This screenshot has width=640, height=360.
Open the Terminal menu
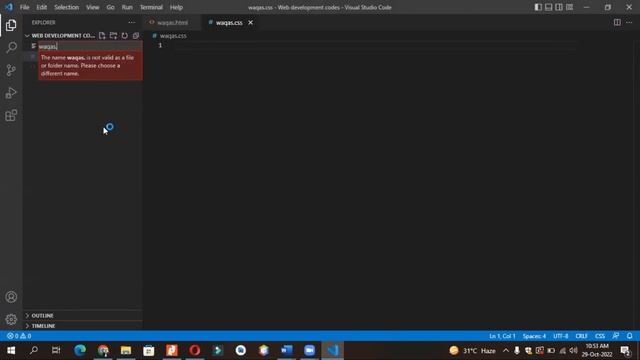point(151,7)
